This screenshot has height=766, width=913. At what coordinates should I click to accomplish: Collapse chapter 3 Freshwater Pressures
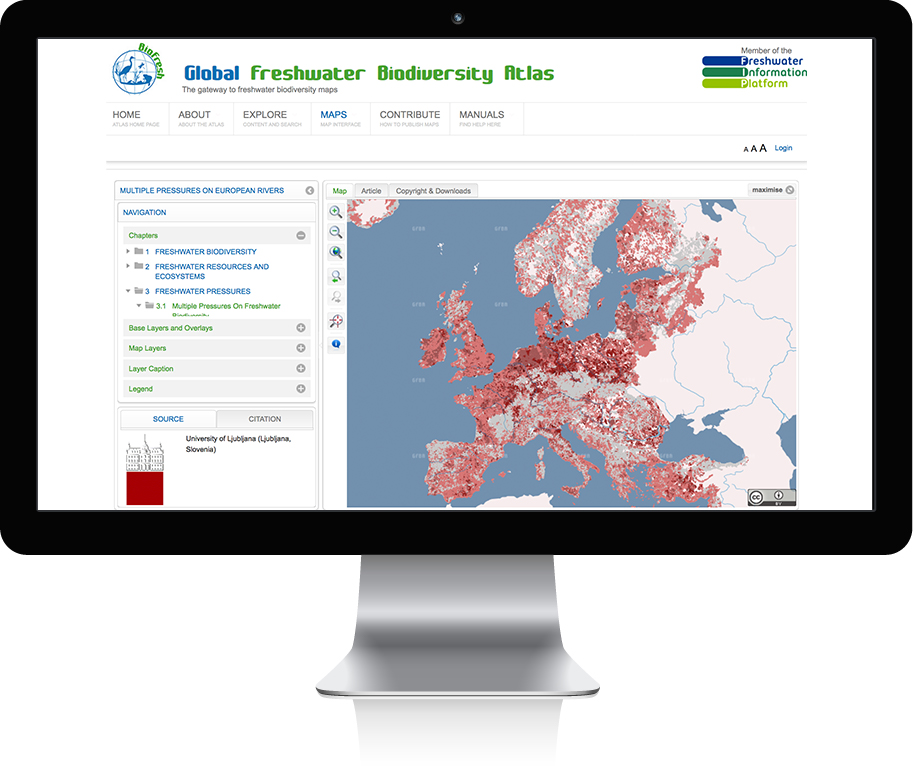coord(127,291)
